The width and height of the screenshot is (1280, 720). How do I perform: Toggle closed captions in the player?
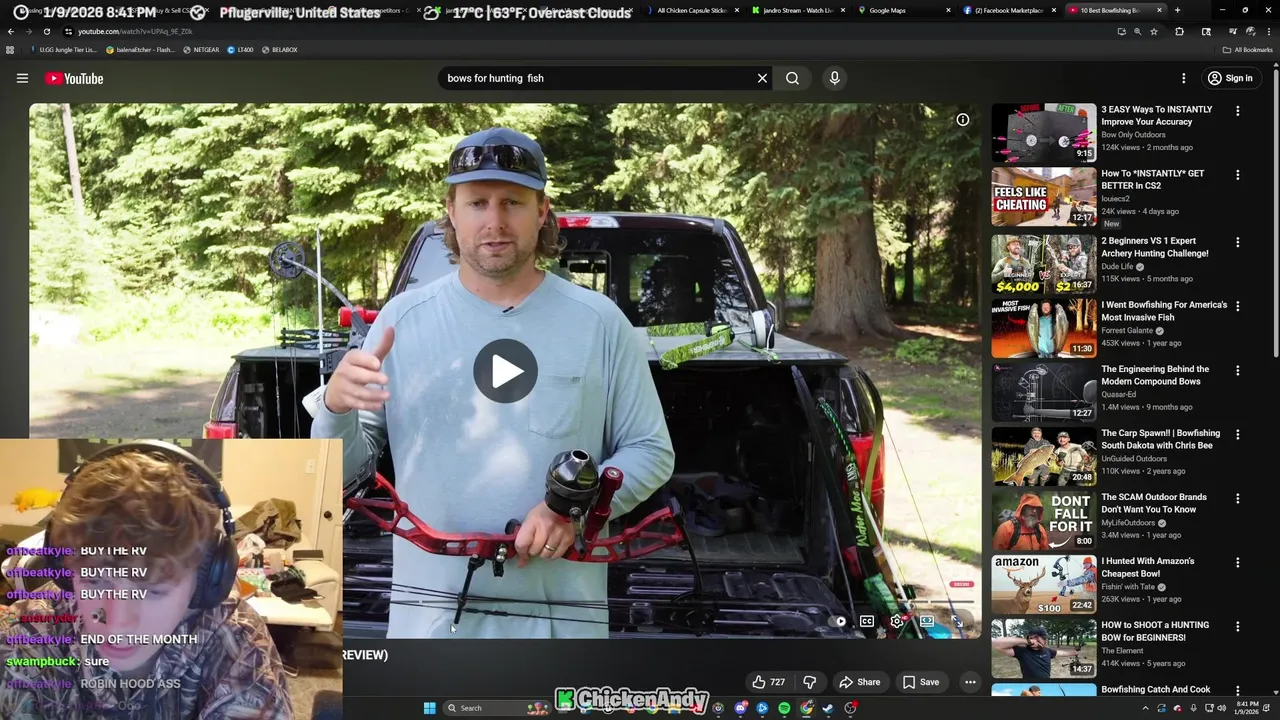click(x=867, y=621)
